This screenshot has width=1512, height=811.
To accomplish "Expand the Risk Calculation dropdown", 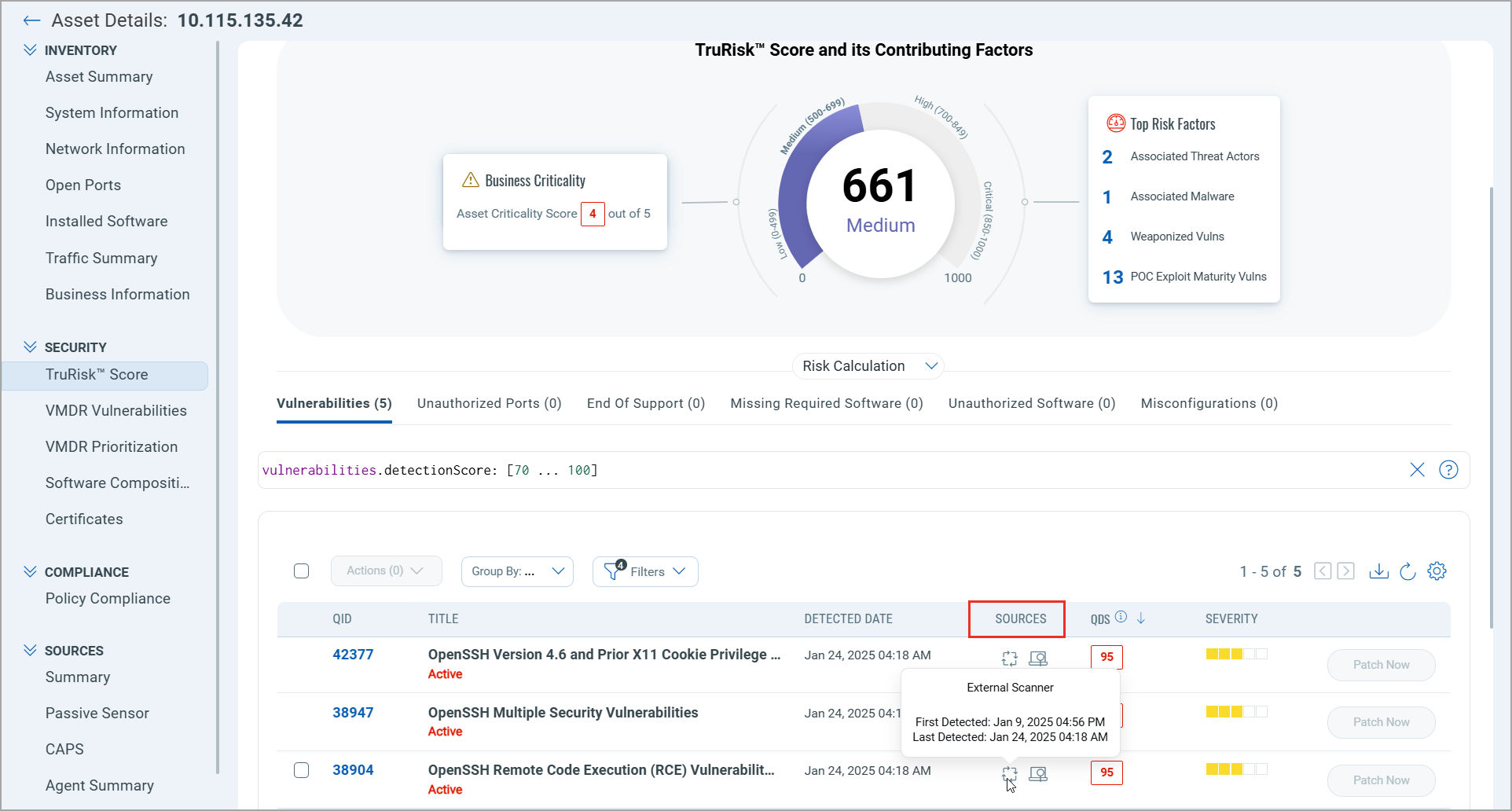I will point(868,366).
